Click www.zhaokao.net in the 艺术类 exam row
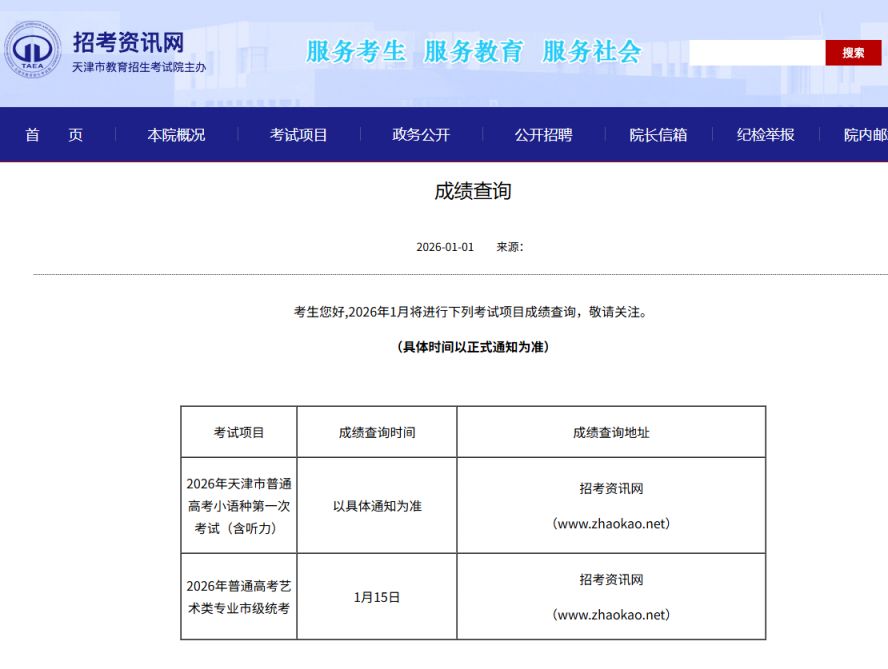 tap(611, 614)
